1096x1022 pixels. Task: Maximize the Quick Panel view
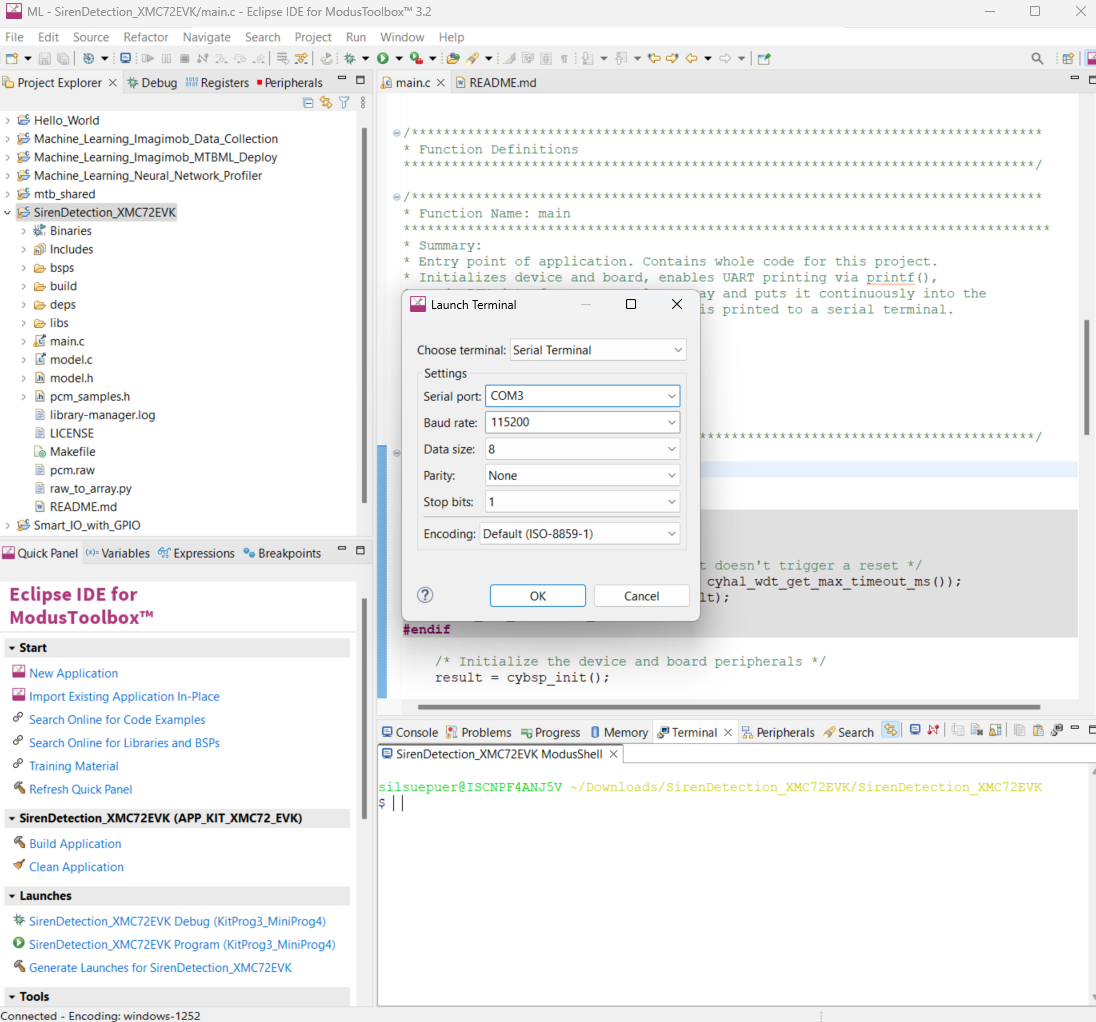(361, 551)
